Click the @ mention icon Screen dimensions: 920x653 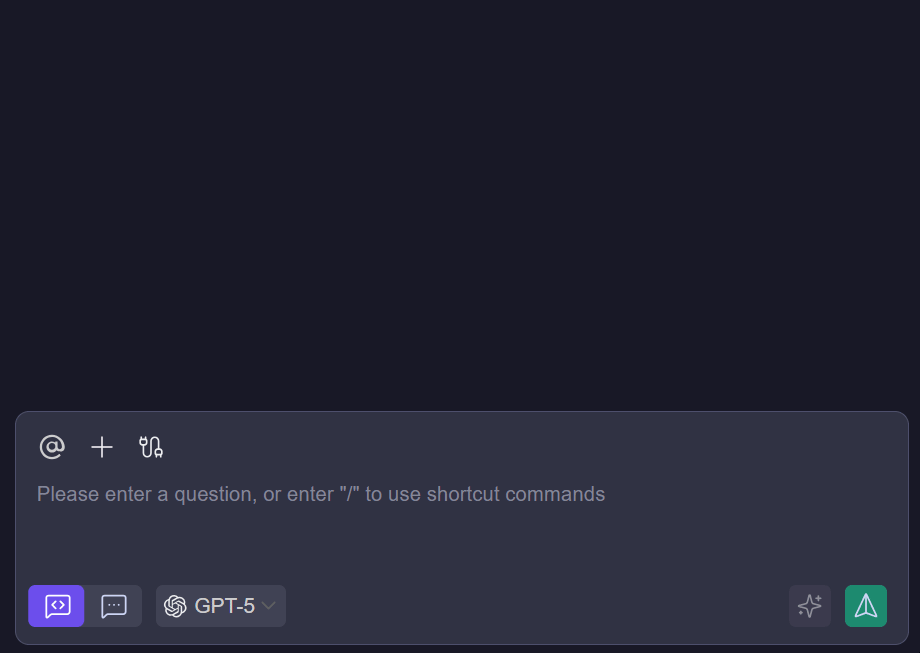[52, 447]
